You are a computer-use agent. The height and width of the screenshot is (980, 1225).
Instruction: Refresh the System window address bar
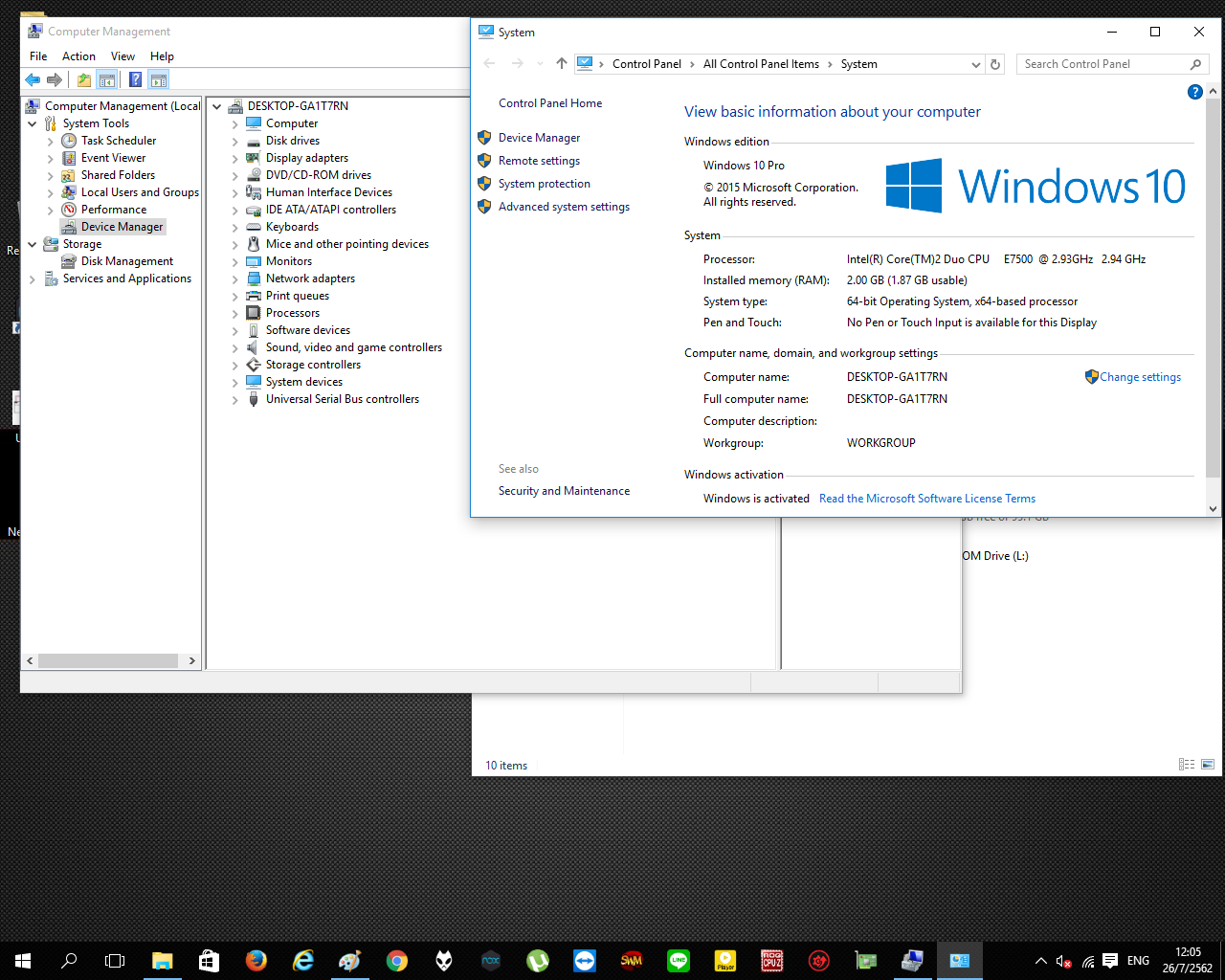coord(995,64)
